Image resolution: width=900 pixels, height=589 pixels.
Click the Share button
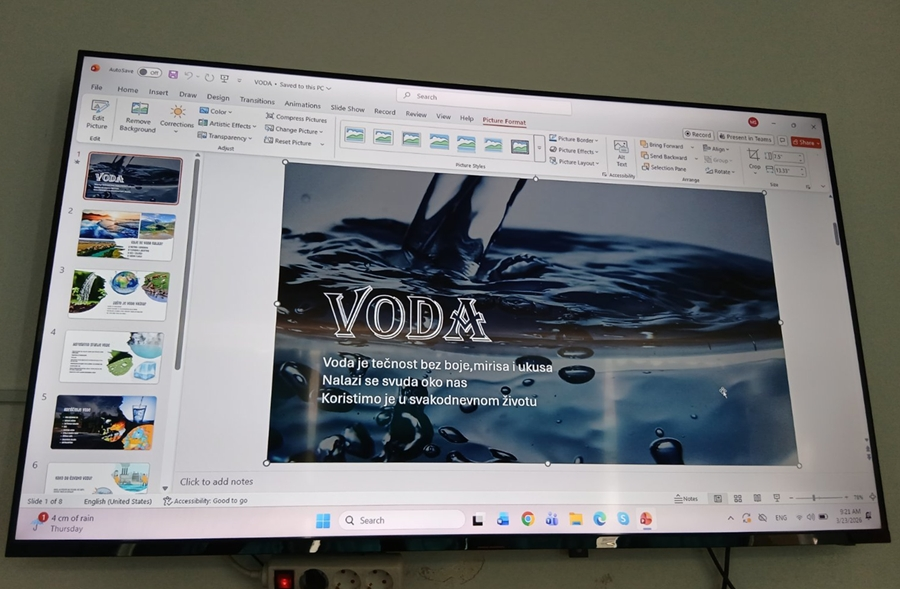click(805, 142)
